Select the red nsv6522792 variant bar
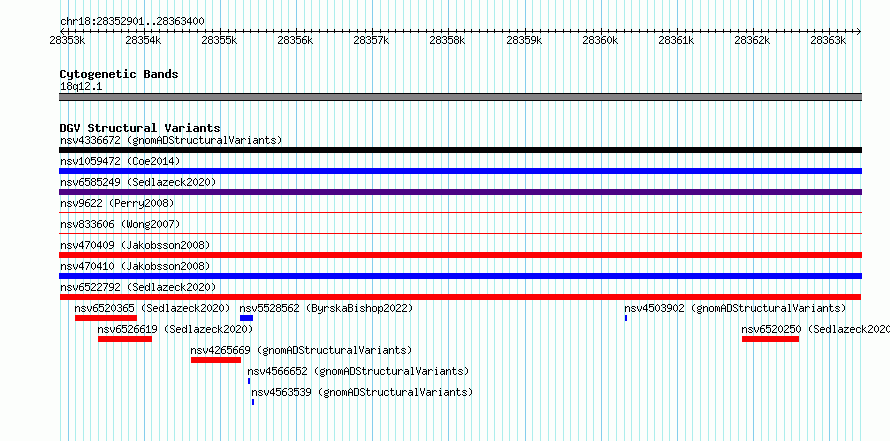The height and width of the screenshot is (441, 890). coord(460,297)
